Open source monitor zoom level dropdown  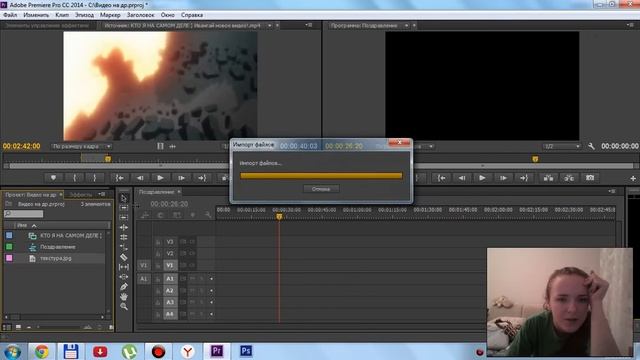pos(81,146)
